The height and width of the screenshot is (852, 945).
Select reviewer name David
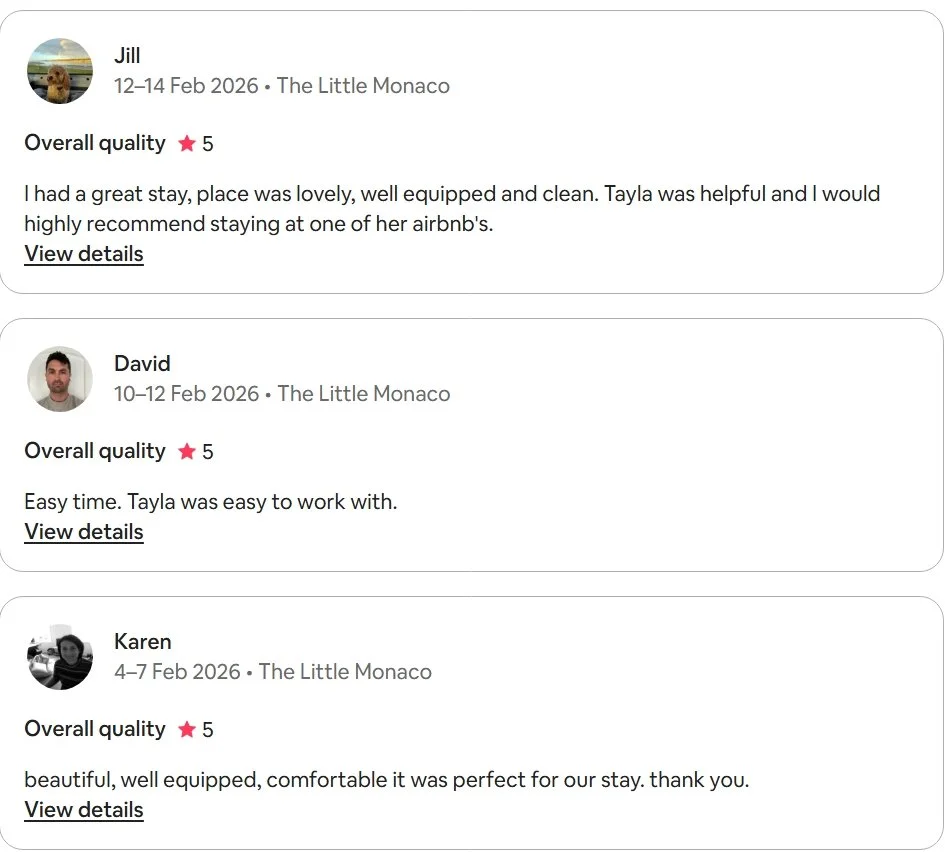142,363
